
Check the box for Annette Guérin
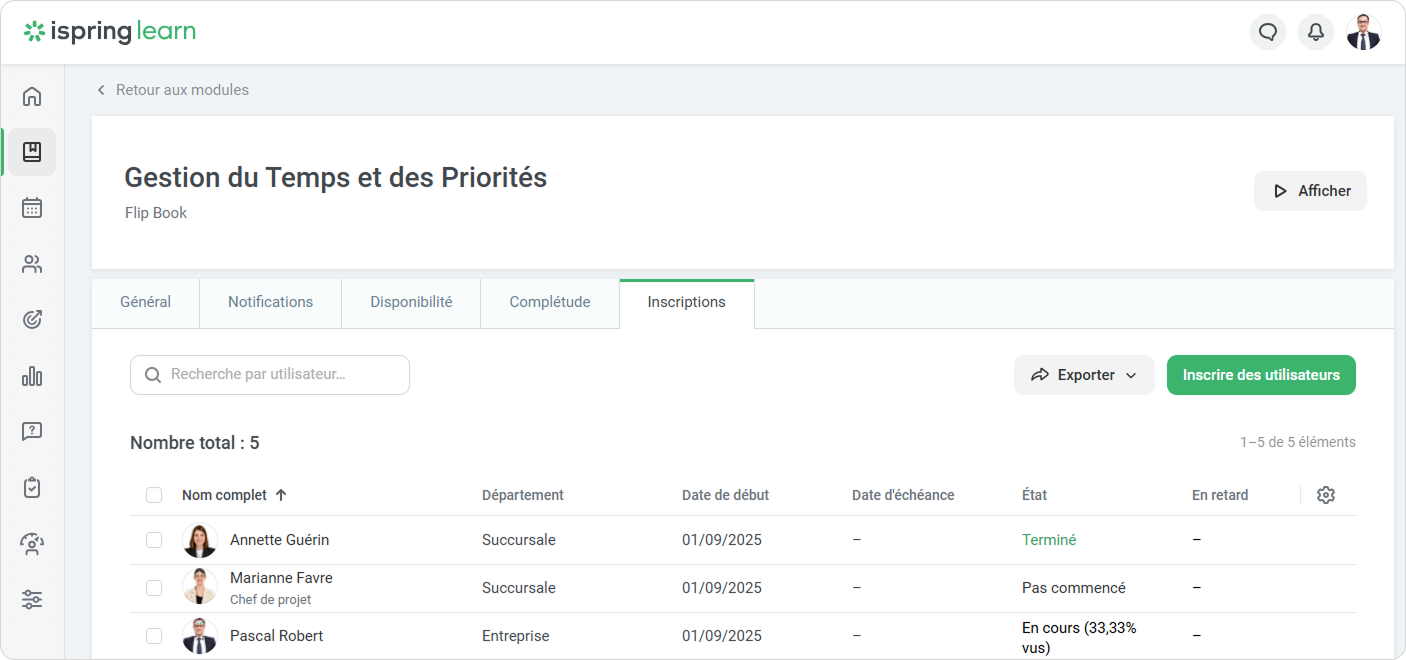(154, 540)
